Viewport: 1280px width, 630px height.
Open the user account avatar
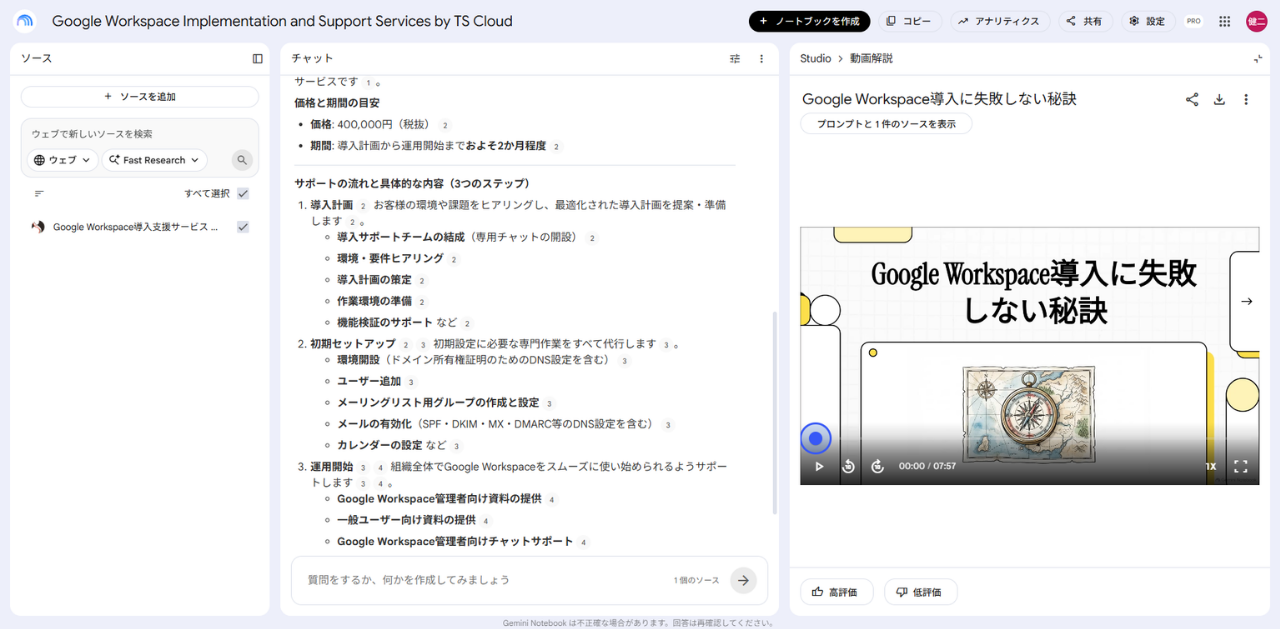1256,21
